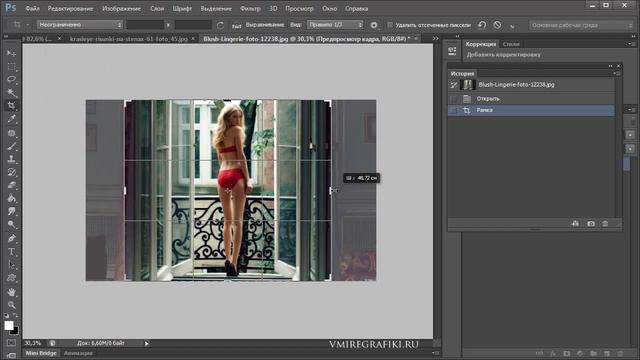This screenshot has width=640, height=360.
Task: Switch to krasivye-risunki document tab
Action: point(129,39)
